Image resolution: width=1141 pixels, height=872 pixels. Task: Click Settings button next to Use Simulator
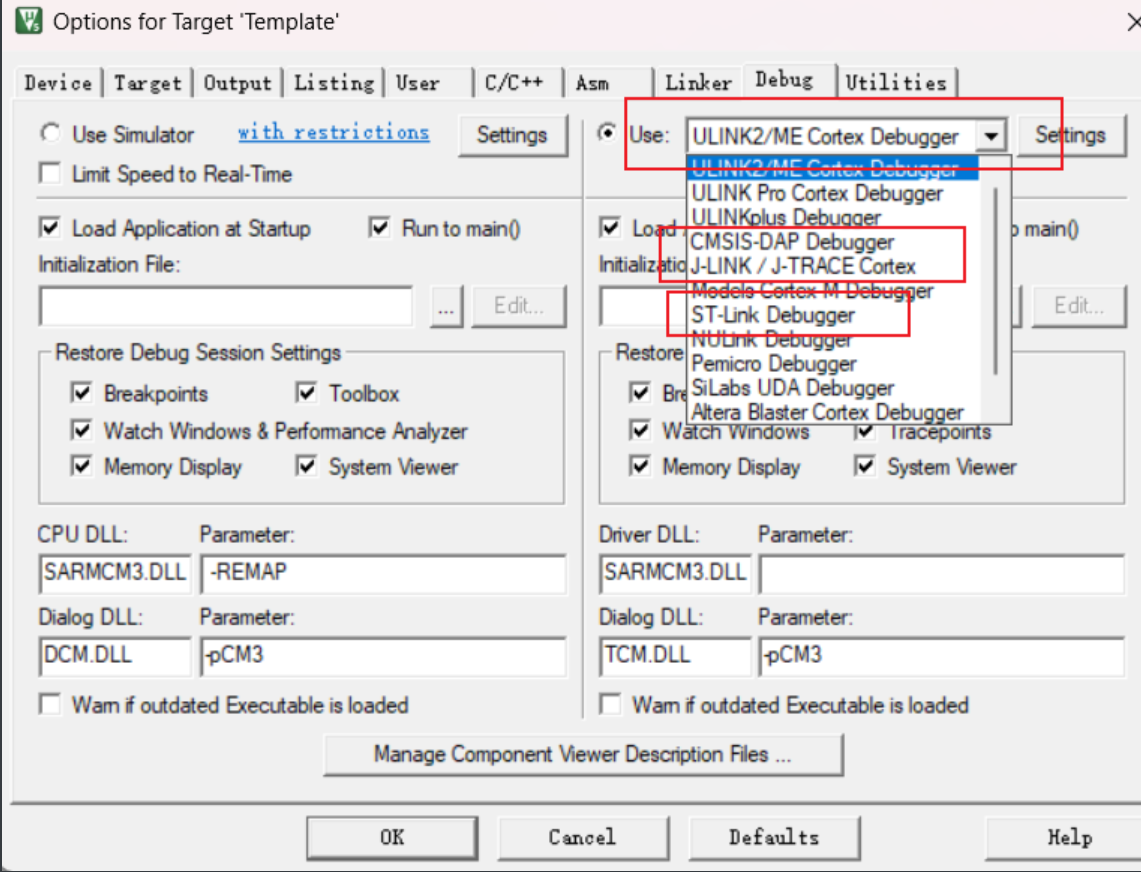pos(512,135)
